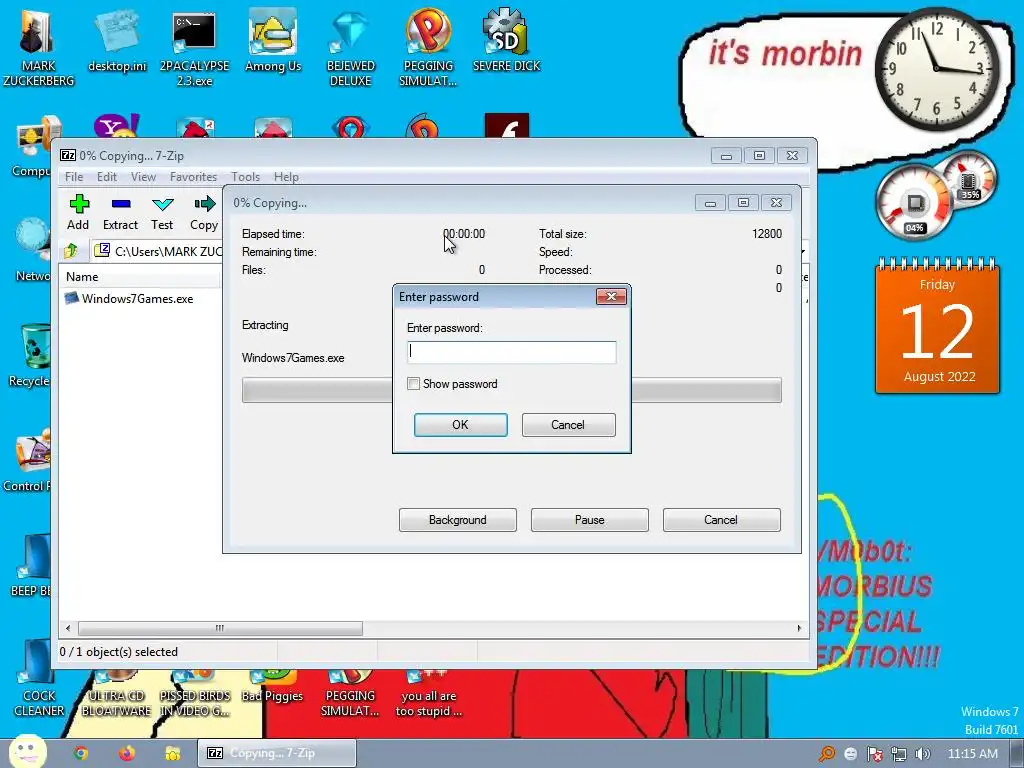
Task: Cancel the copying operation at bottom right
Action: (x=722, y=520)
